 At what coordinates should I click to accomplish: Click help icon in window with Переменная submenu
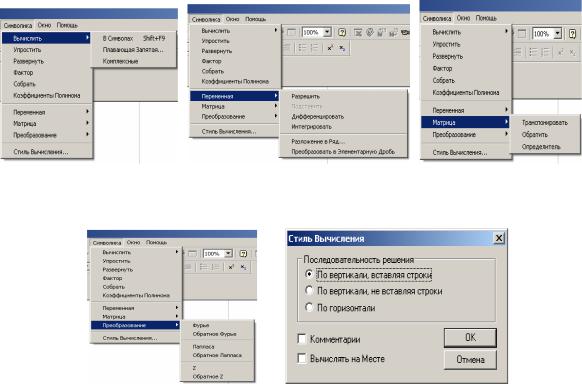point(342,33)
